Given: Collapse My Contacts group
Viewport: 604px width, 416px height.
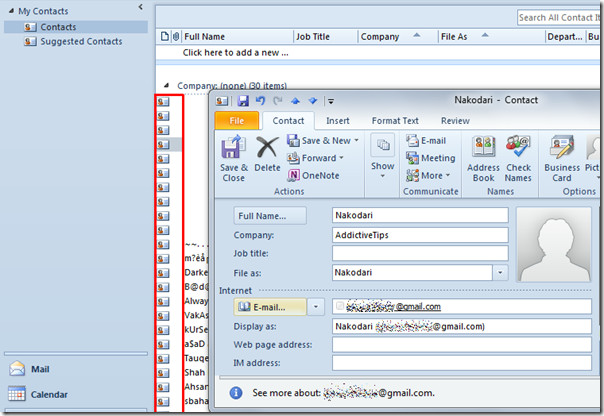Looking at the screenshot, I should click(11, 11).
